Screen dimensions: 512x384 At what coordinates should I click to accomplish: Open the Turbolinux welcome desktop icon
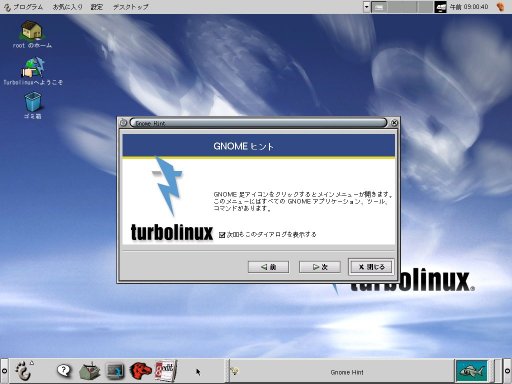tap(33, 71)
